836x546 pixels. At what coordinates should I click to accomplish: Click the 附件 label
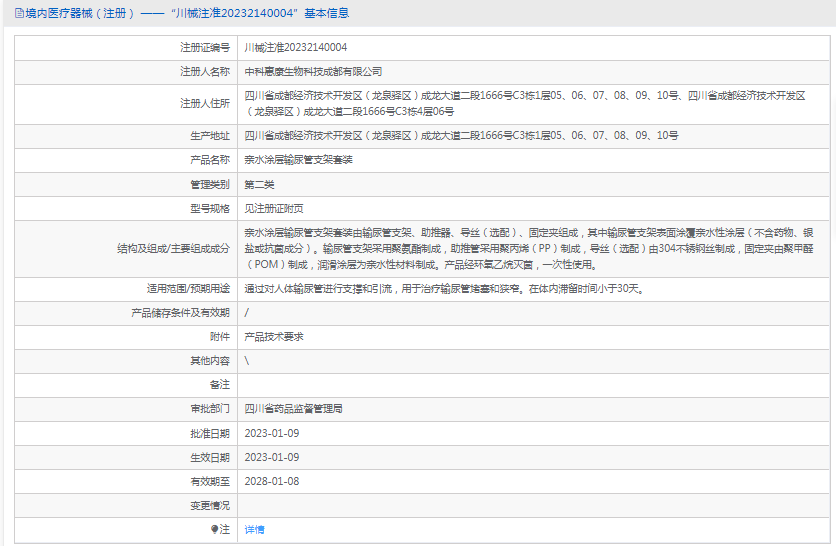(220, 337)
